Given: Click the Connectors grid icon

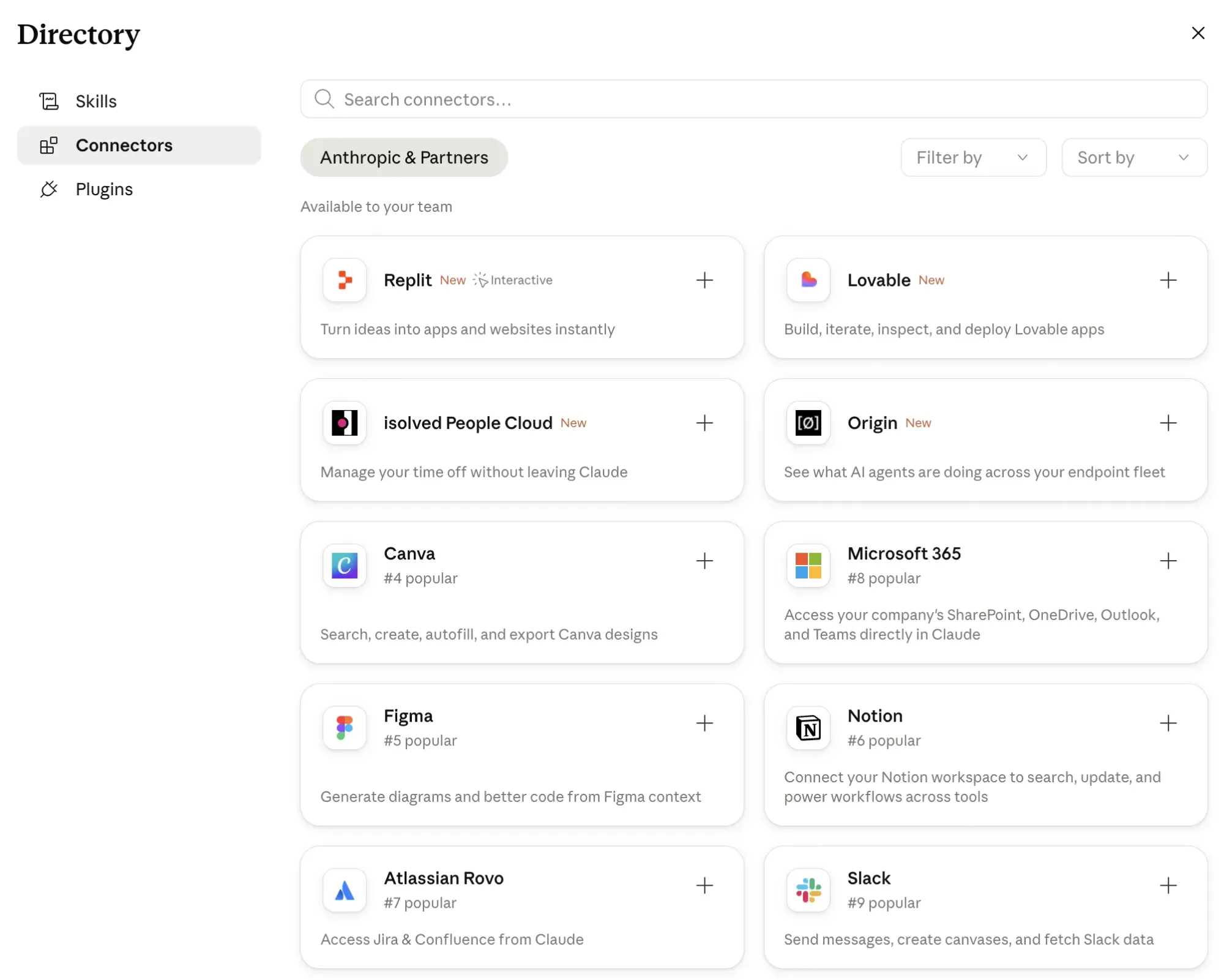Looking at the screenshot, I should (49, 145).
